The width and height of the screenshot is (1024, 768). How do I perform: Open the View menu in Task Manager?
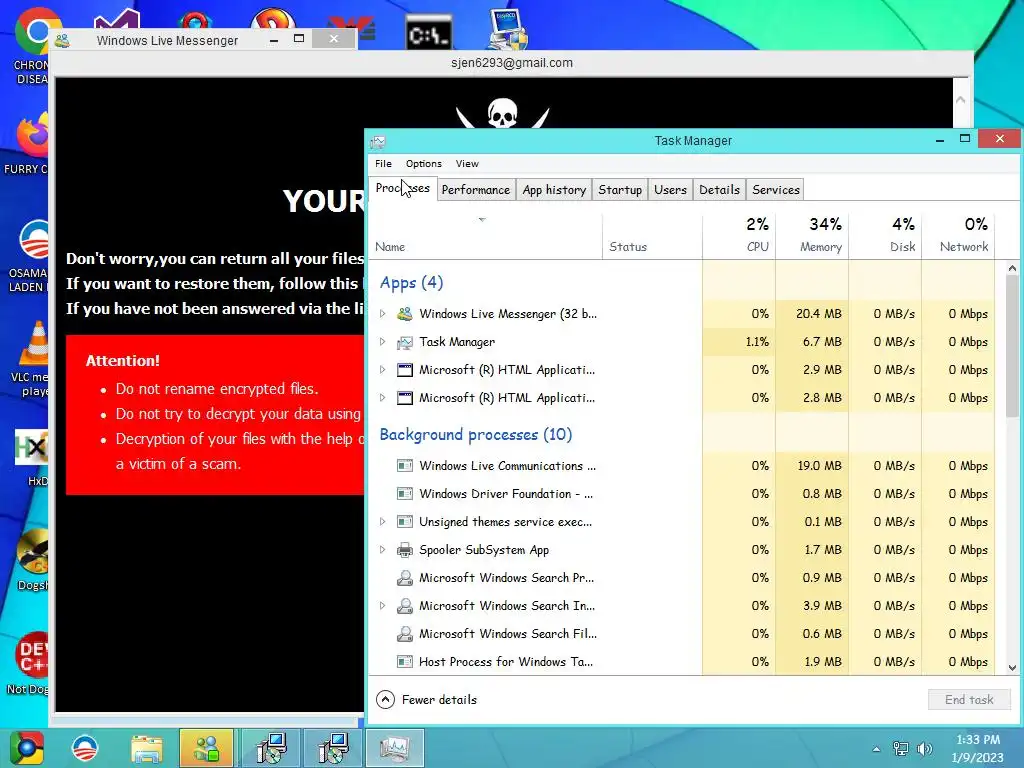click(467, 163)
